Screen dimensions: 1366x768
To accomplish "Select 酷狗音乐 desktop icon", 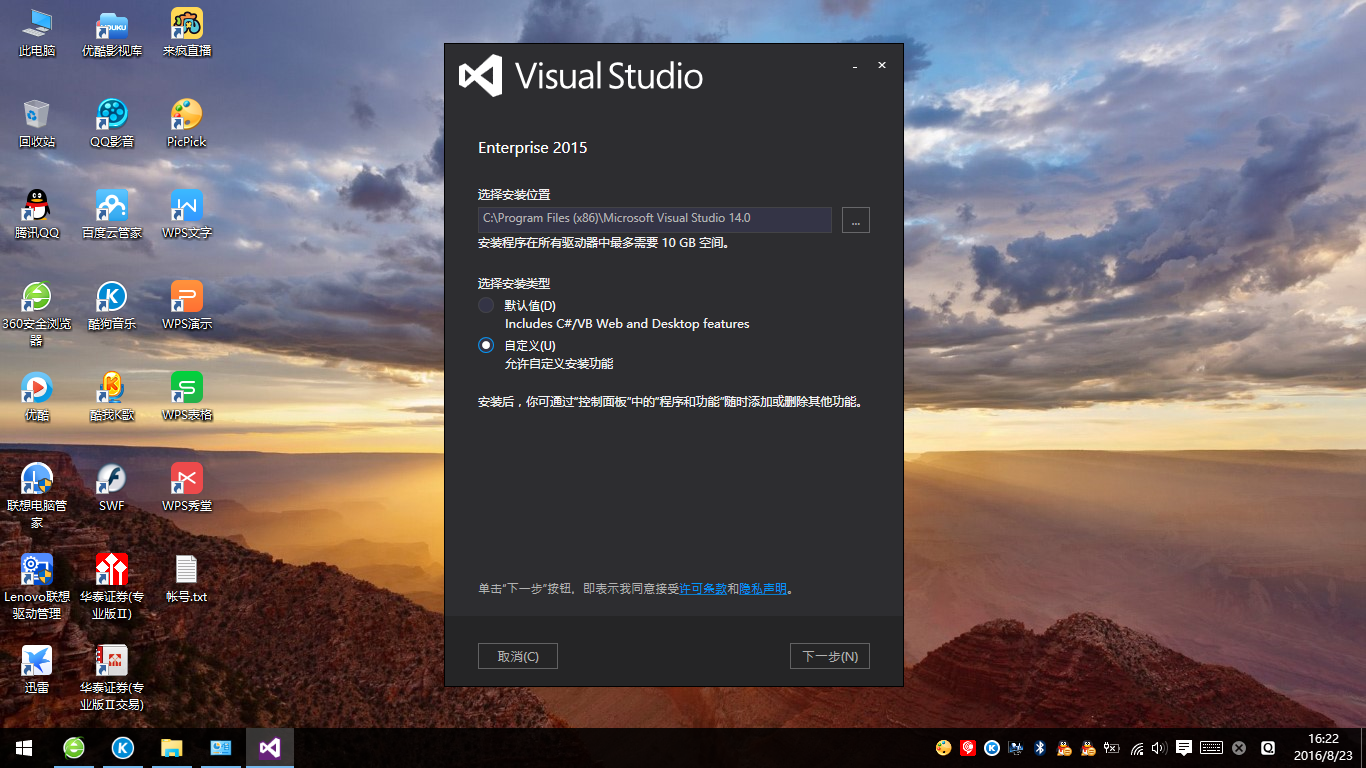I will [x=112, y=306].
